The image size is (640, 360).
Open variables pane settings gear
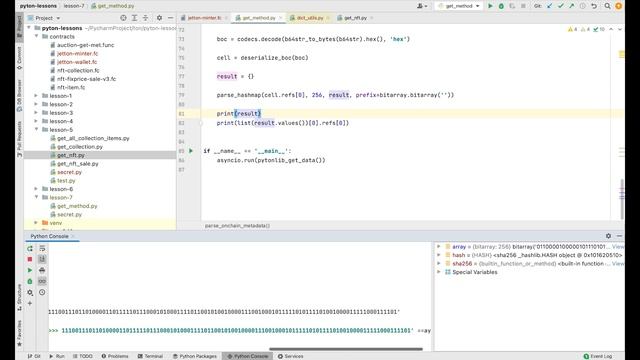pyautogui.click(x=608, y=236)
